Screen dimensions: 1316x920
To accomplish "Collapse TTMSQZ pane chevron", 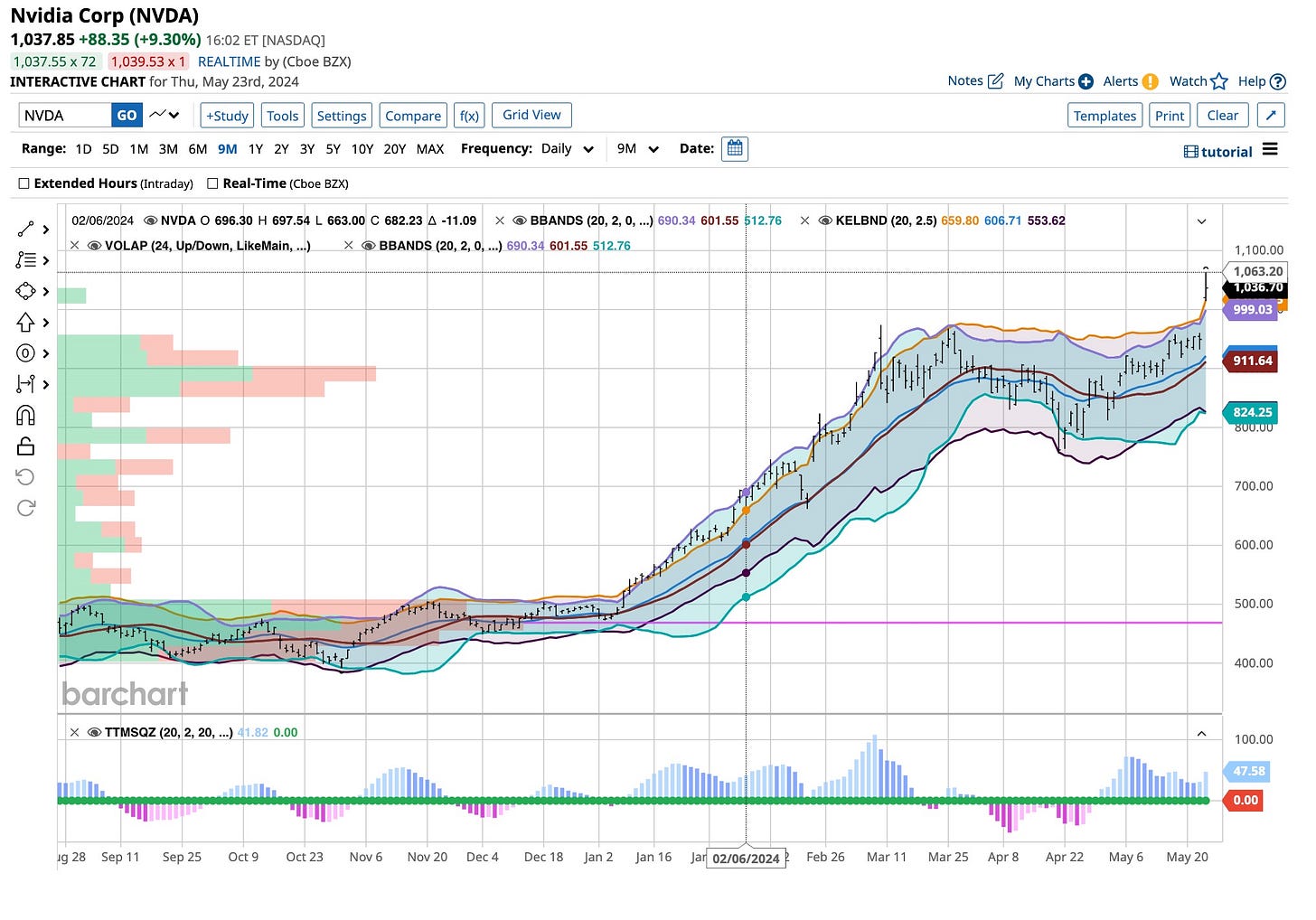I will [1201, 734].
